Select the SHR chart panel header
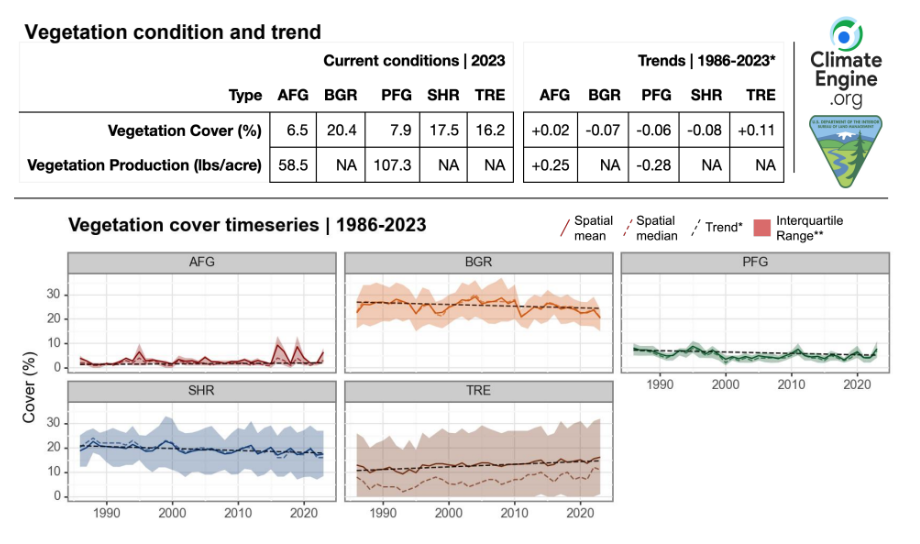The height and width of the screenshot is (544, 920). (203, 389)
